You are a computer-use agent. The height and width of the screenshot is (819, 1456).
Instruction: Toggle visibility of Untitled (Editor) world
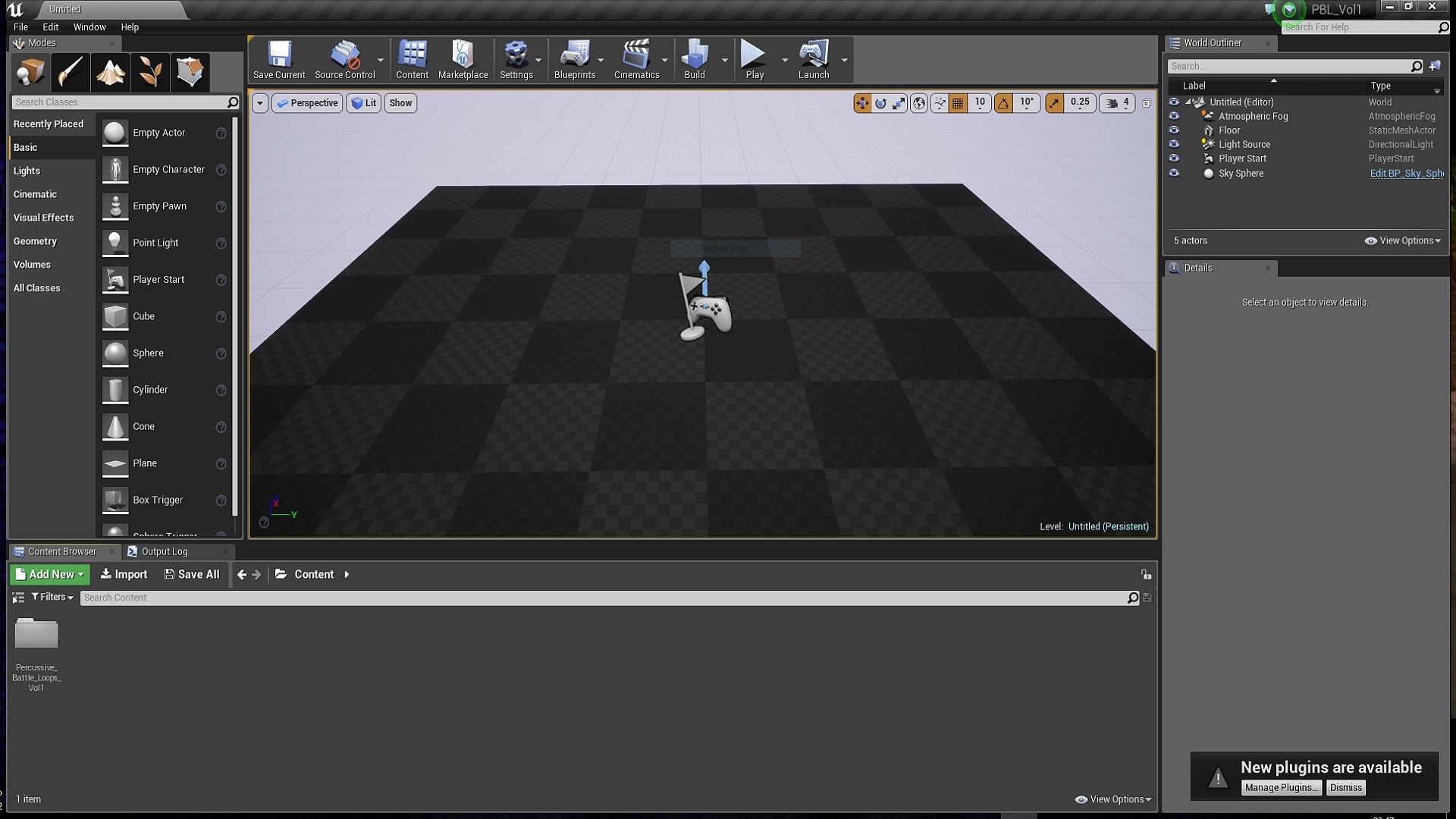tap(1174, 102)
